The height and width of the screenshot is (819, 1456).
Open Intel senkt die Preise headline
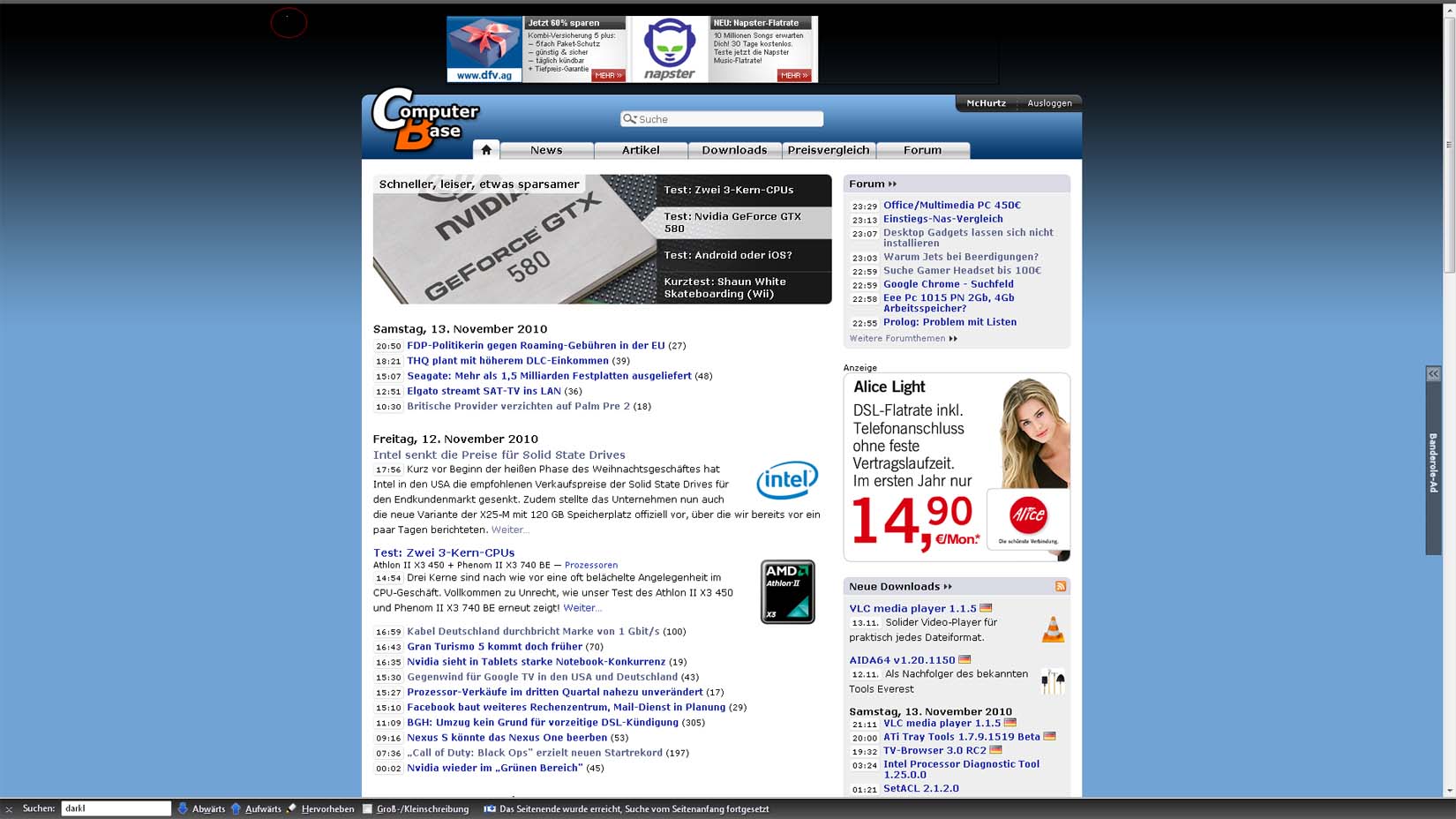(x=499, y=455)
